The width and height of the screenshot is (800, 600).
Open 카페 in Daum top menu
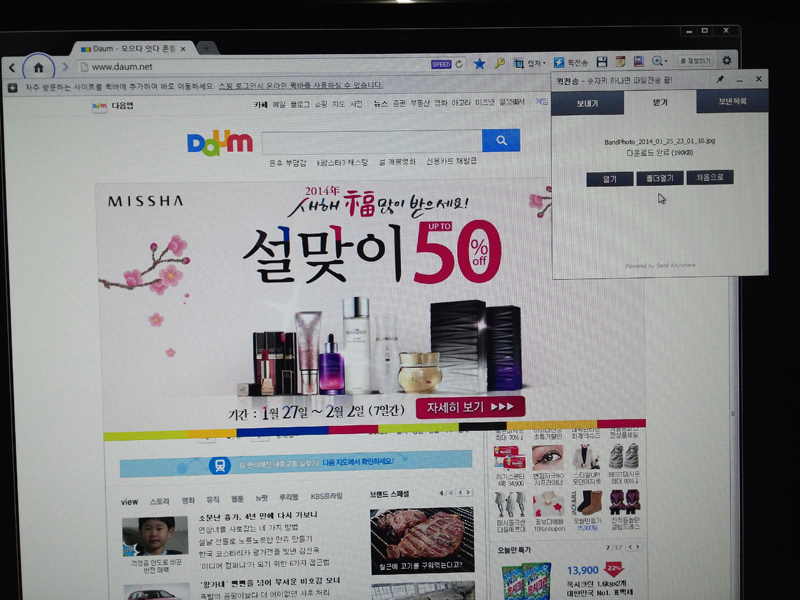point(260,105)
